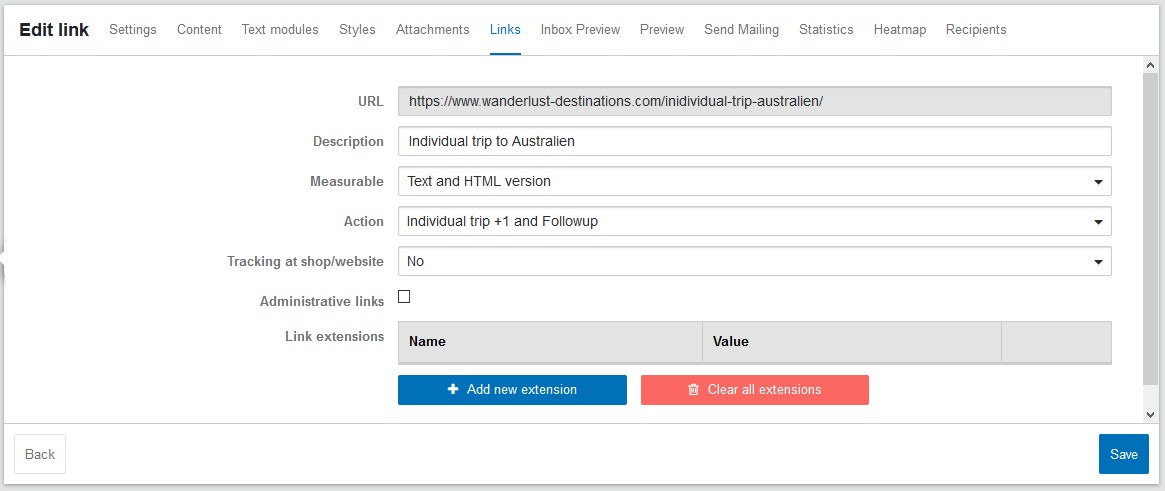
Task: Switch to the Settings tab
Action: (x=133, y=30)
